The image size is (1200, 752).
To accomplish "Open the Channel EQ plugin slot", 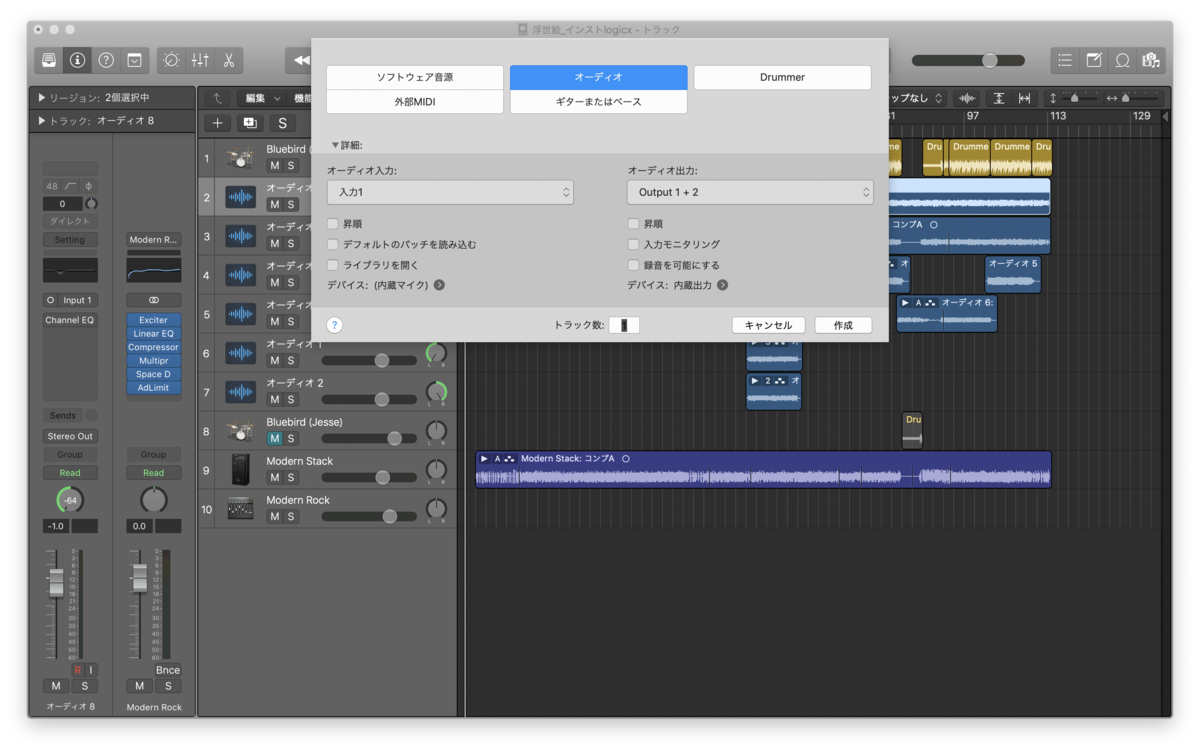I will click(70, 320).
